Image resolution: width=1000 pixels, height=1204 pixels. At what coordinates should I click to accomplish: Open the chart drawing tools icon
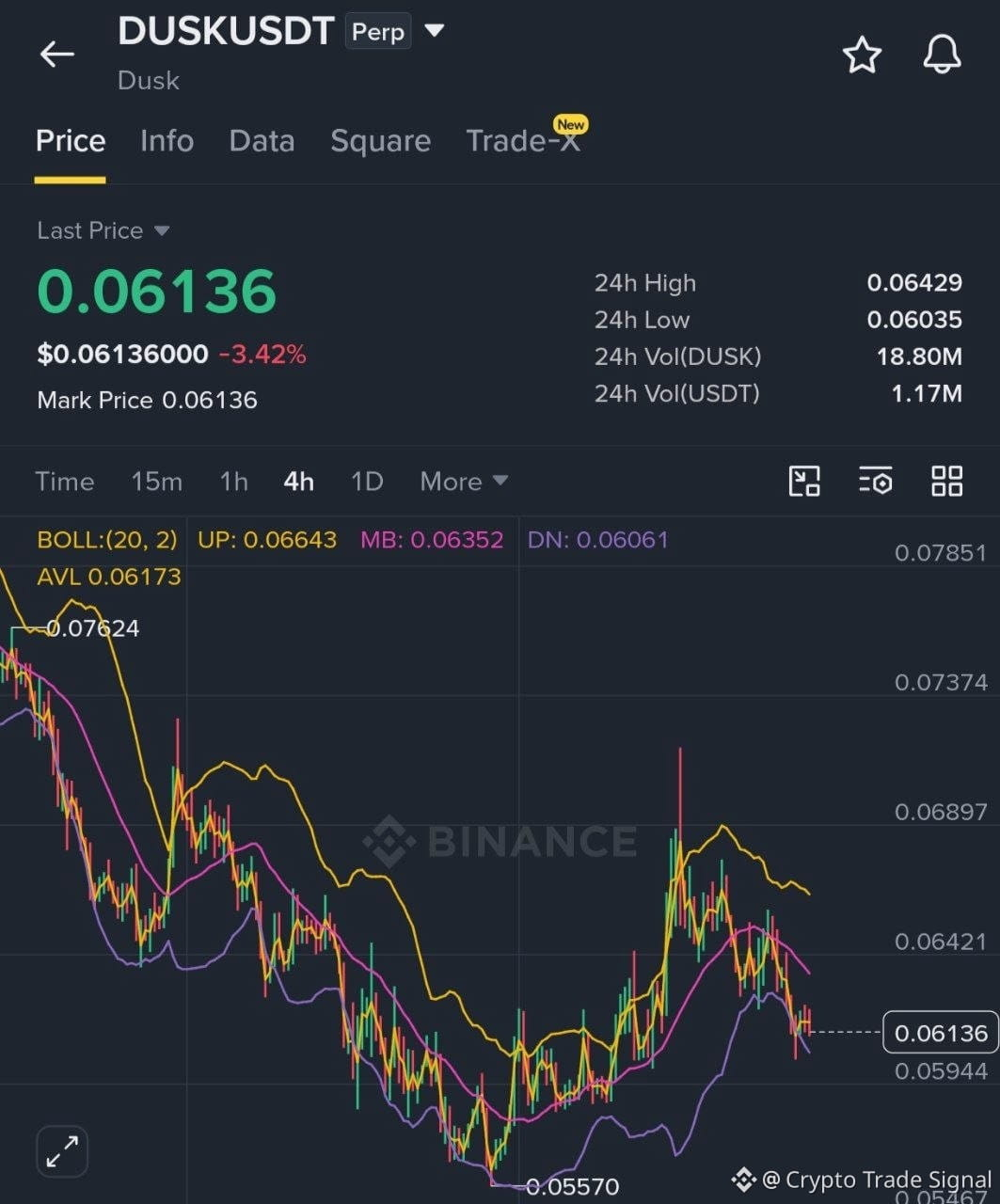point(804,481)
